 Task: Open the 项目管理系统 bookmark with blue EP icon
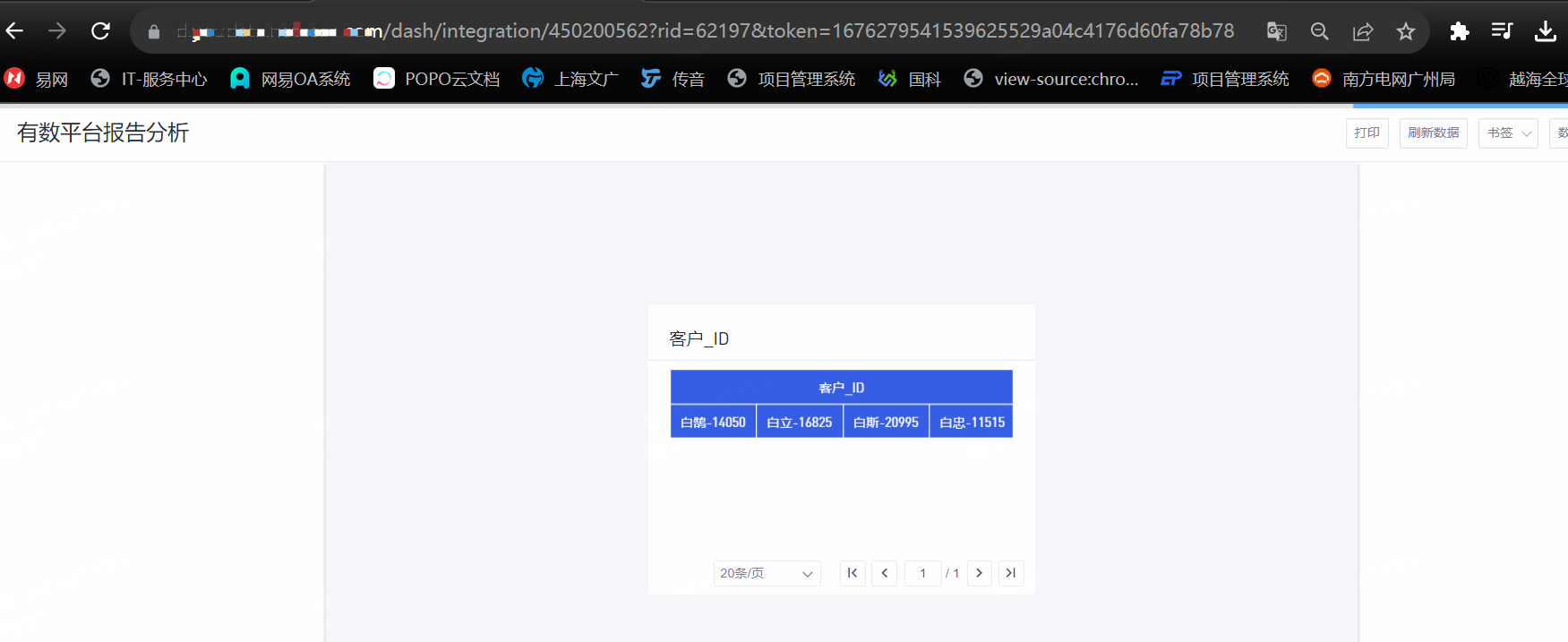[x=1225, y=79]
